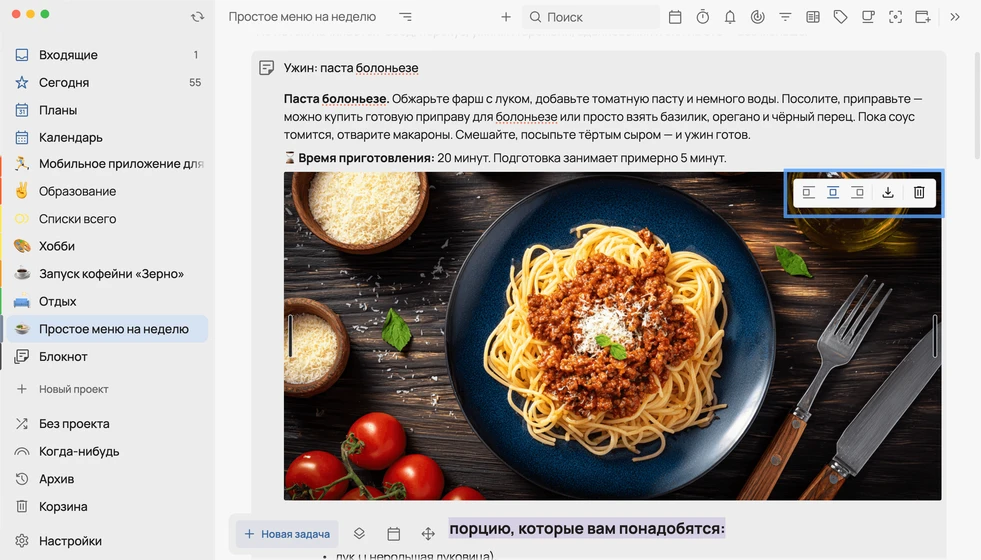The image size is (981, 560).
Task: Click the notifications bell icon
Action: [730, 17]
